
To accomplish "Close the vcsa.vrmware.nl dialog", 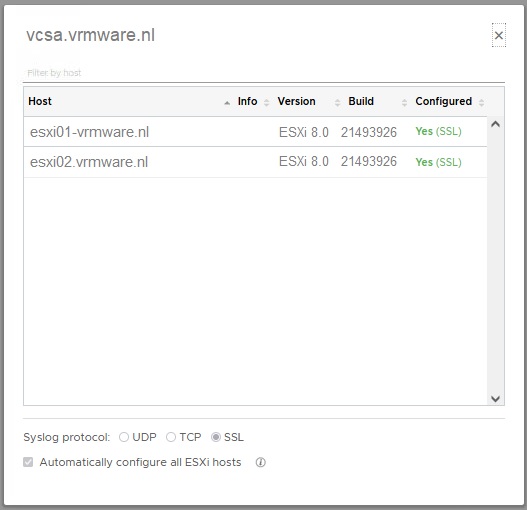I will (x=499, y=35).
